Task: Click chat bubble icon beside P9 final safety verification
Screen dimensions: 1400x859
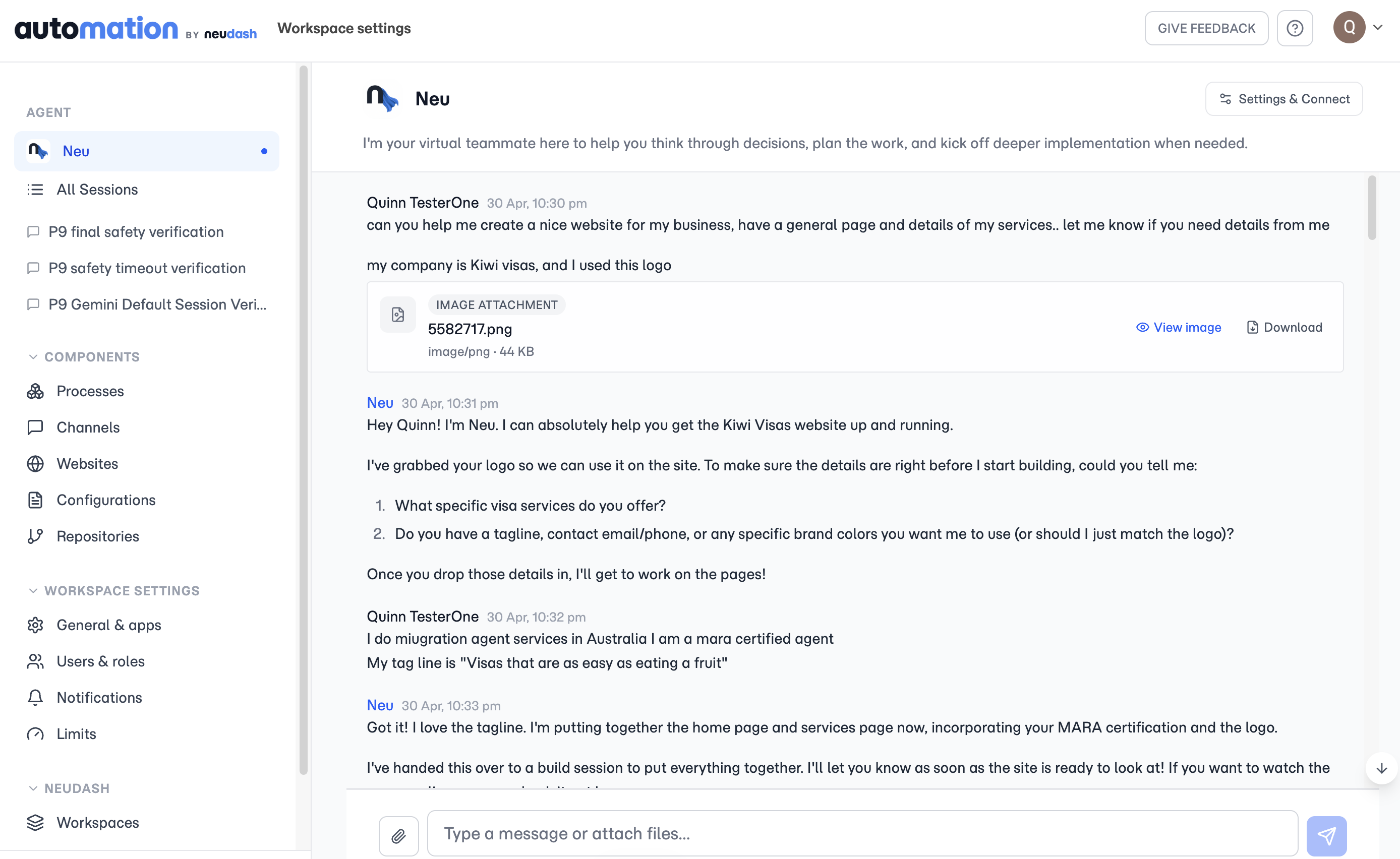Action: click(x=33, y=232)
